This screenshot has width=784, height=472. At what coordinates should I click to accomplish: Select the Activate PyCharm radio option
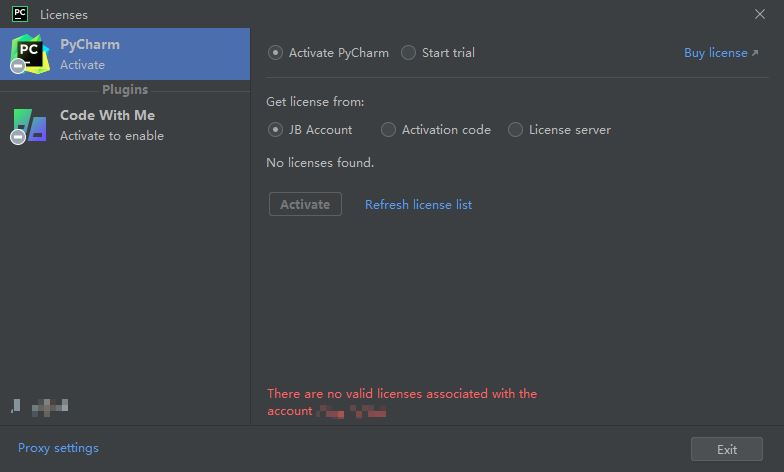click(x=275, y=52)
